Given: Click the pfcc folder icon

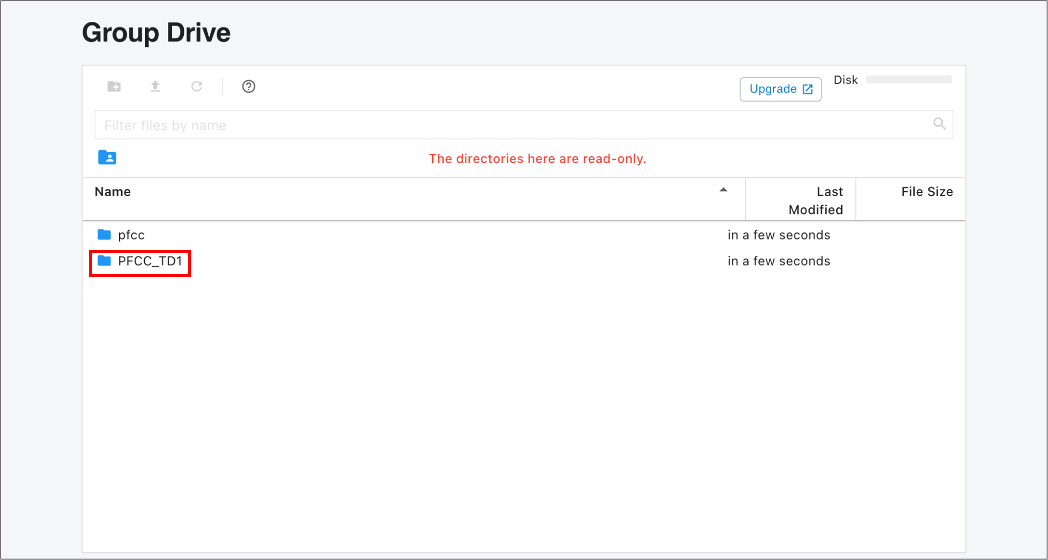Looking at the screenshot, I should pos(104,235).
